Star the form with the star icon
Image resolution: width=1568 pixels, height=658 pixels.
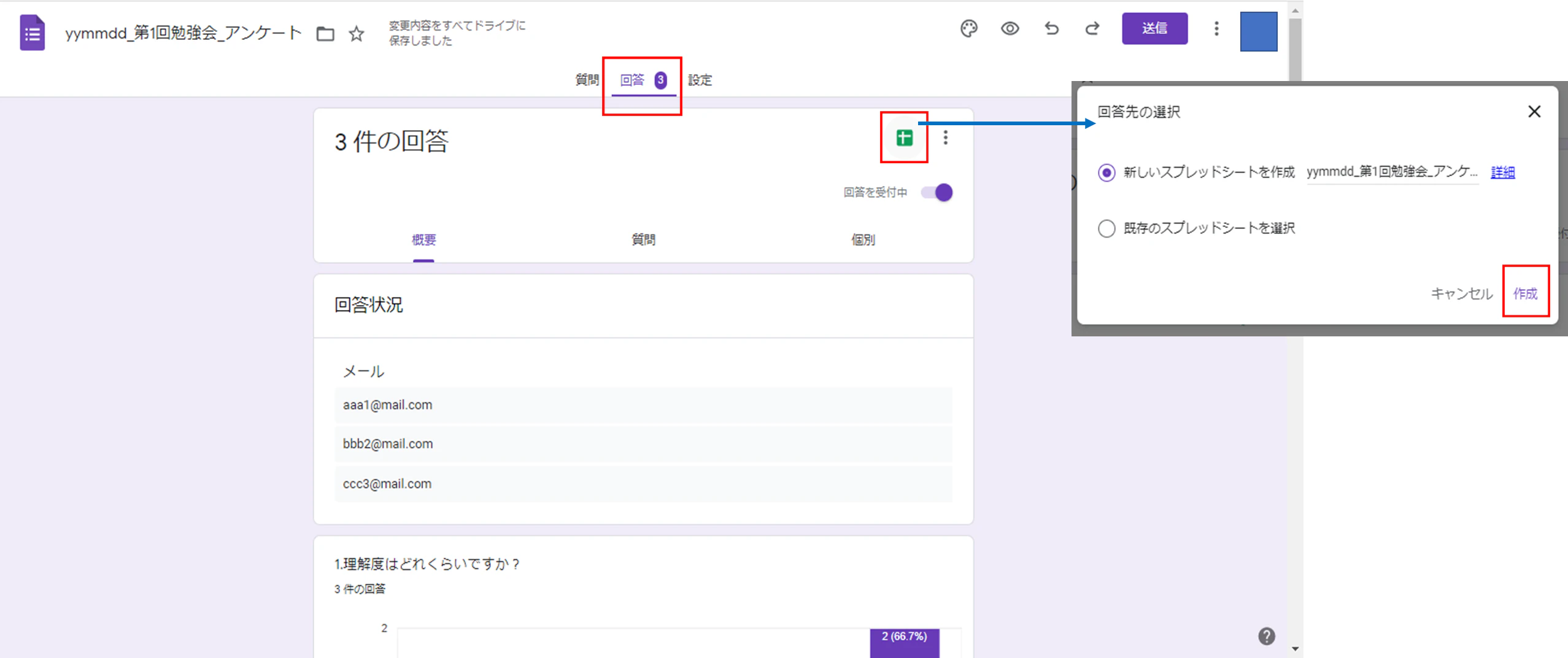357,33
